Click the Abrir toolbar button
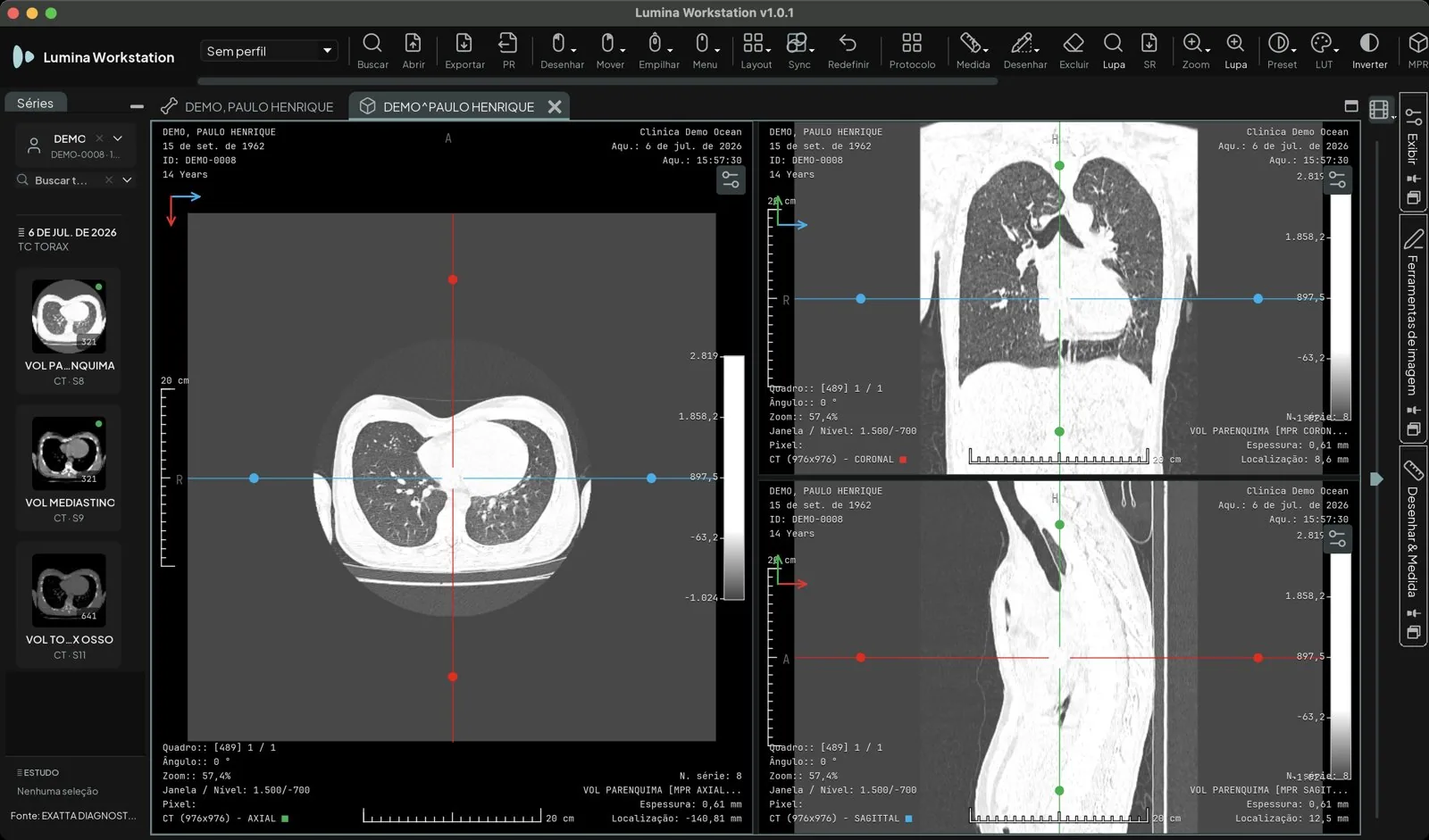1429x840 pixels. point(414,51)
